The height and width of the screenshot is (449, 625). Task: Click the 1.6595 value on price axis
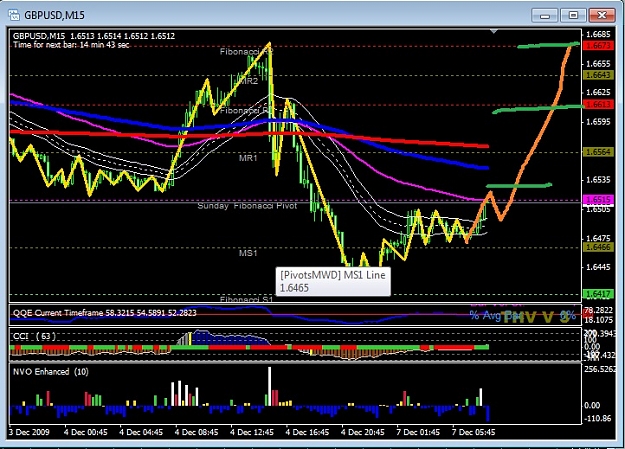click(599, 122)
